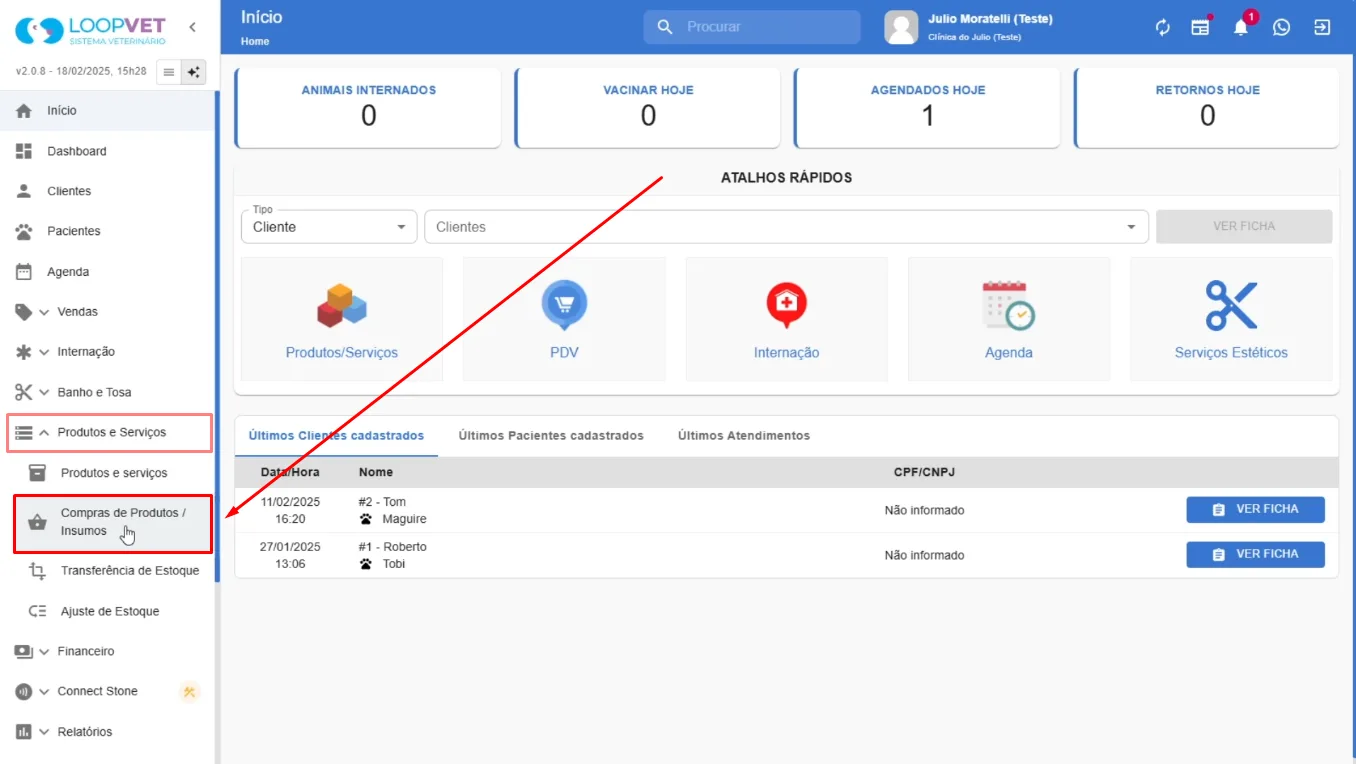Screen dimensions: 1356x764
Task: Click the sparkle AI icon in sidebar header
Action: tap(194, 72)
